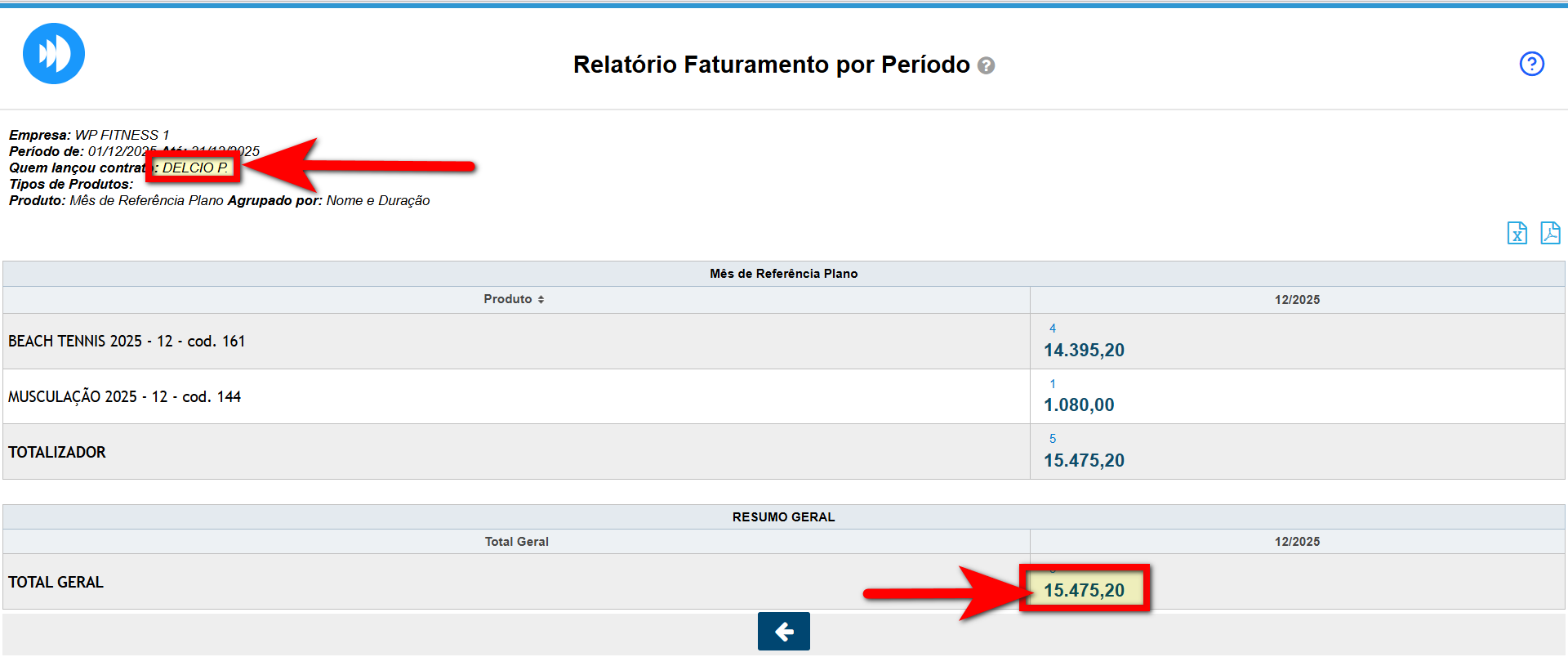Select BEACH TENNIS 2025 product row name
The height and width of the screenshot is (666, 1568).
click(x=127, y=342)
